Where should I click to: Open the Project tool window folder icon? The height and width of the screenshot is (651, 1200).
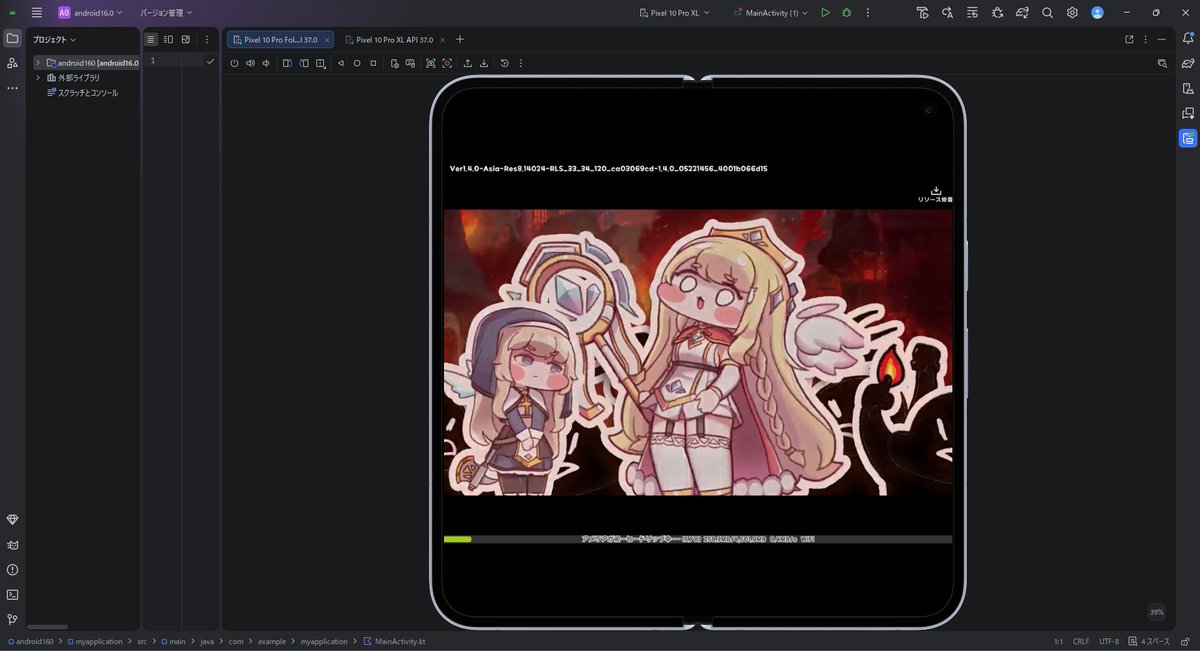click(x=12, y=38)
